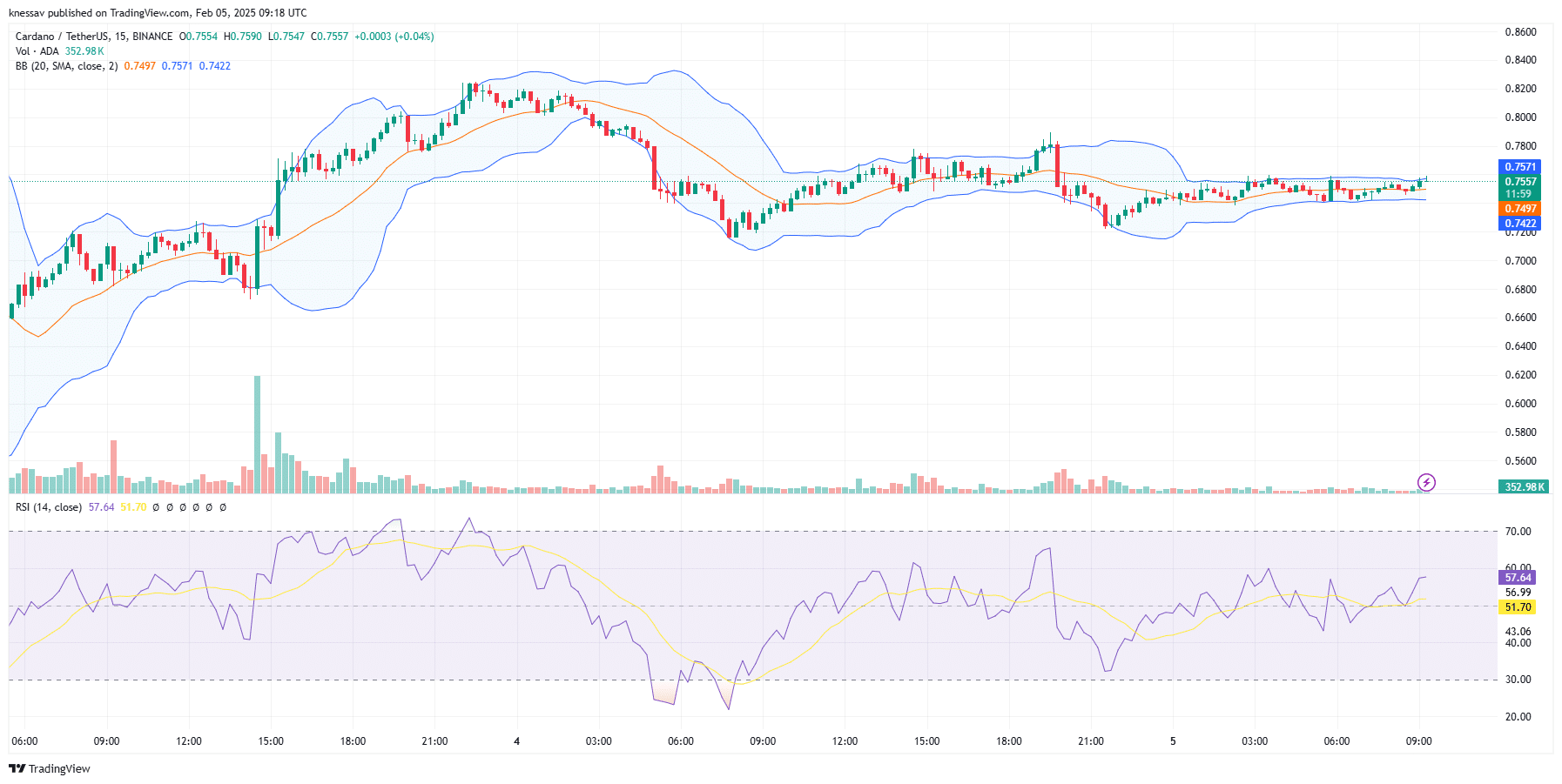This screenshot has height=784, width=1562.
Task: Click the 0.6600 price axis label
Action: 1521,318
